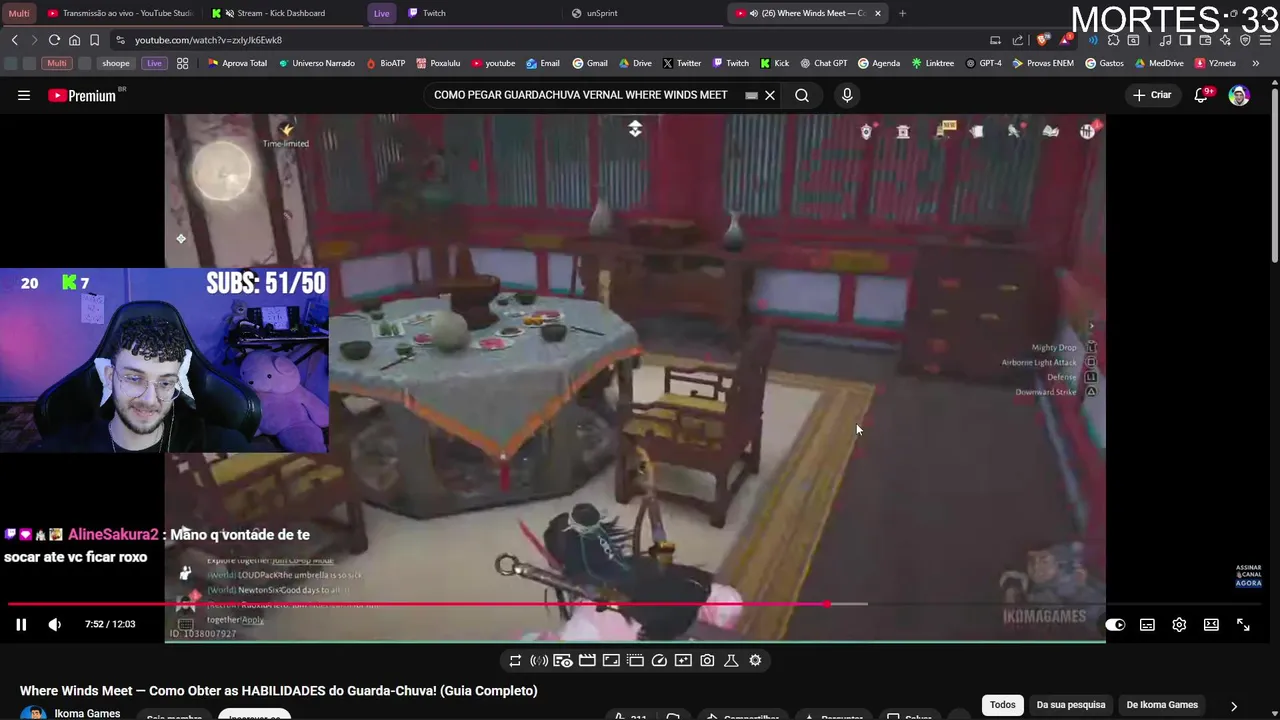Viewport: 1280px width, 720px height.
Task: Start voice search with the microphone
Action: click(x=847, y=95)
